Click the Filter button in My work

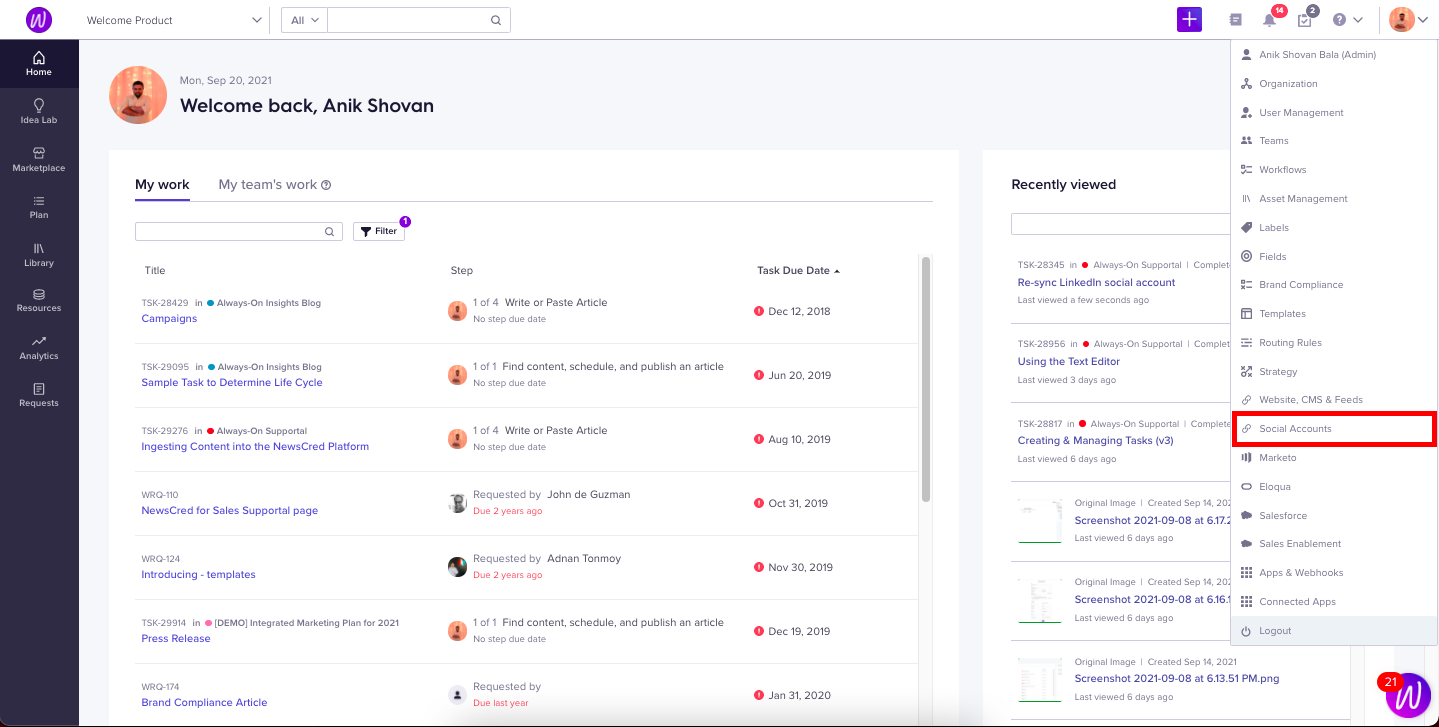click(x=379, y=231)
